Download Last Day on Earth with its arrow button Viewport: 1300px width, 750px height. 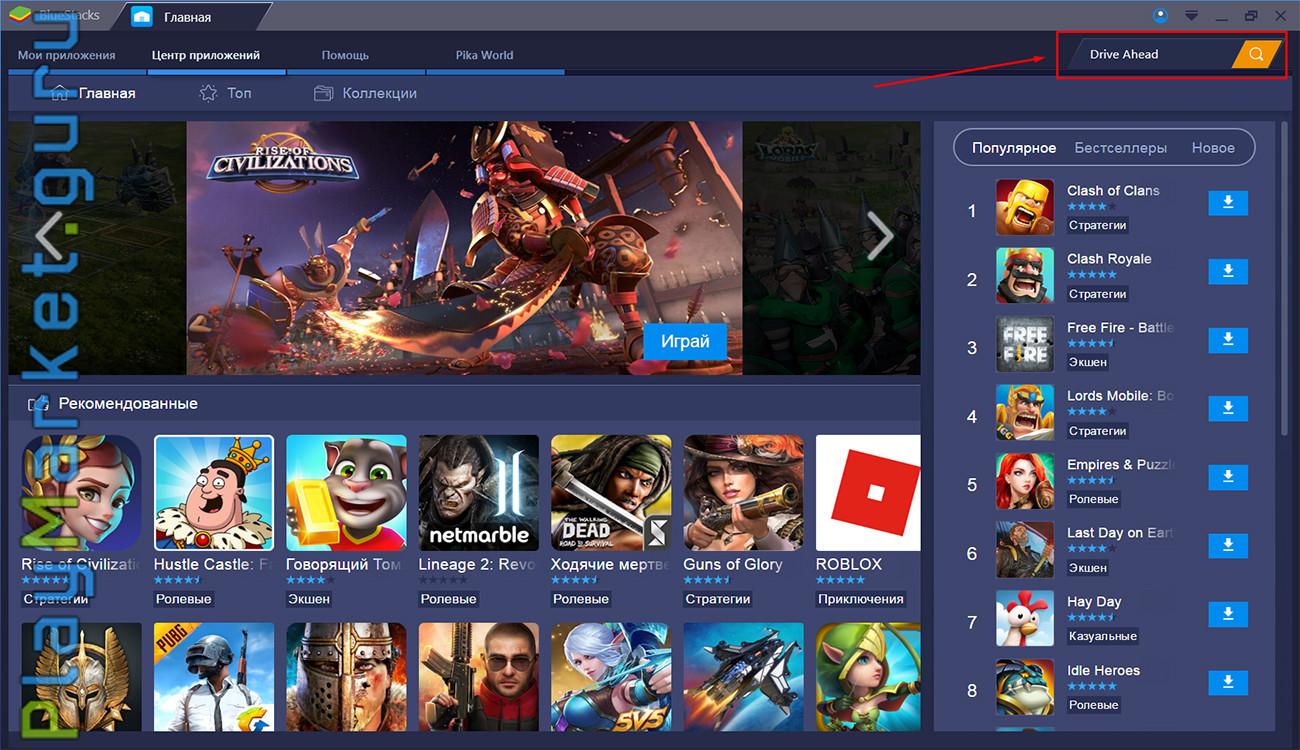tap(1228, 545)
